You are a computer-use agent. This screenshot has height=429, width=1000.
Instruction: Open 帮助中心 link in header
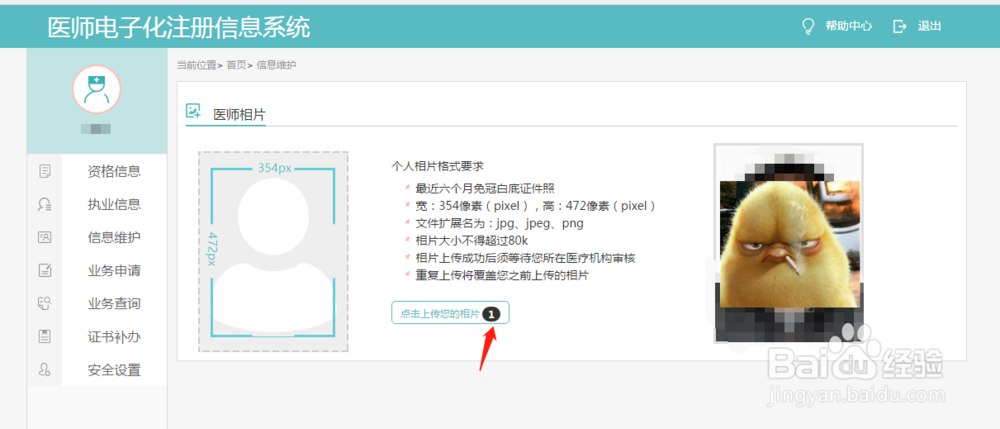tap(848, 27)
